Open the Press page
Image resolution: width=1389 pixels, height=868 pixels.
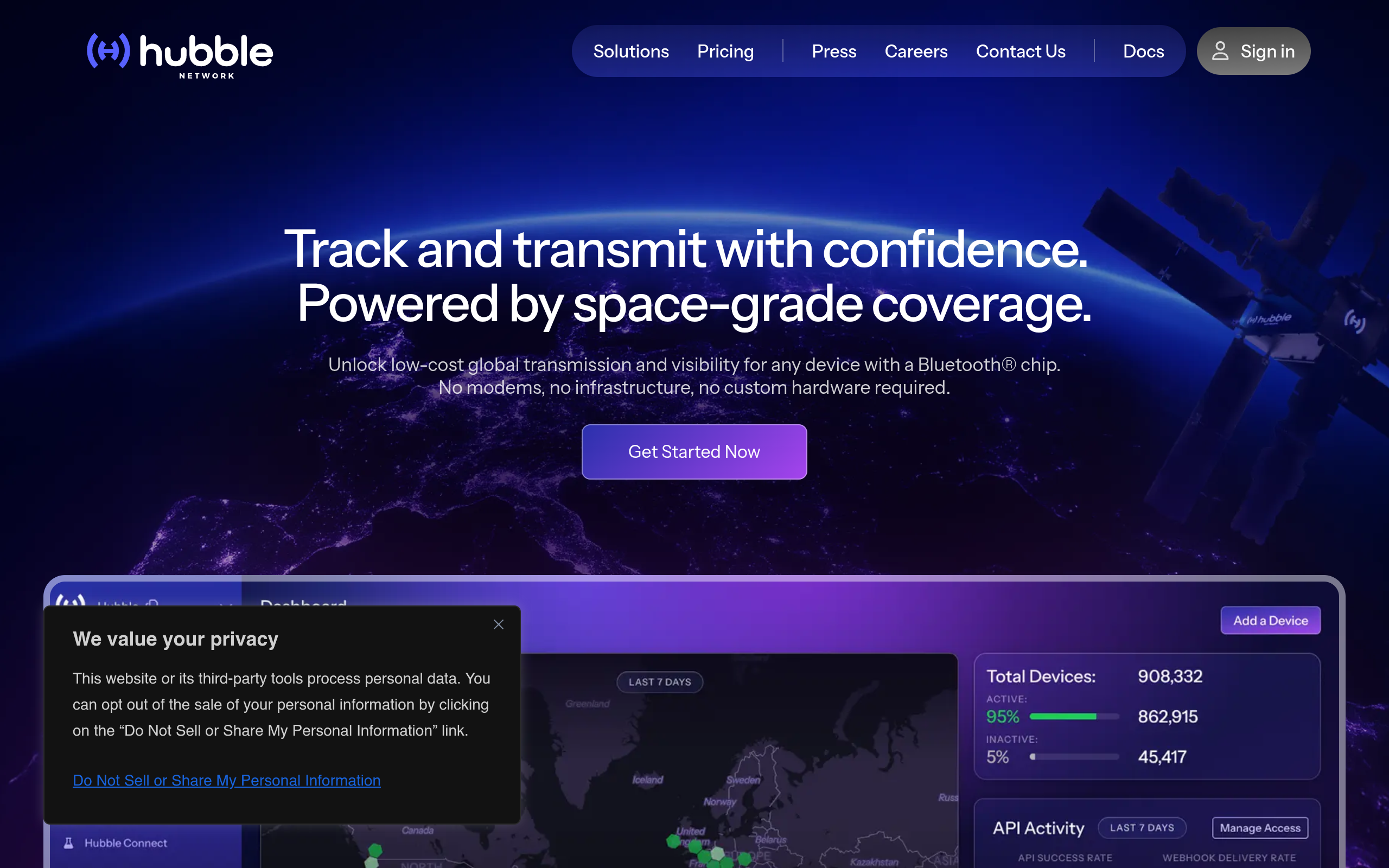834,51
